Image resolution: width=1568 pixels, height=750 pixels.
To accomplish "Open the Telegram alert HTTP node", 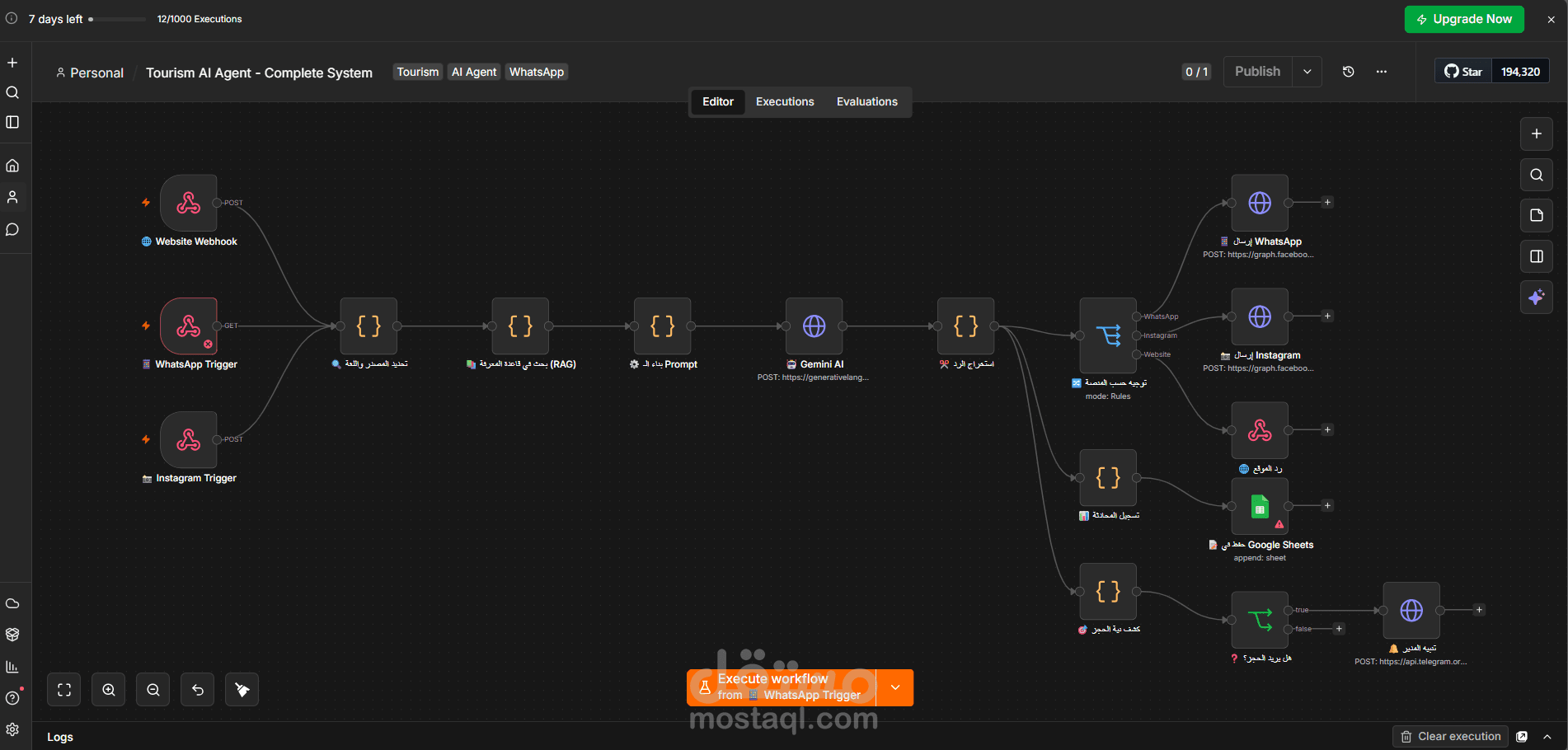I will coord(1411,611).
